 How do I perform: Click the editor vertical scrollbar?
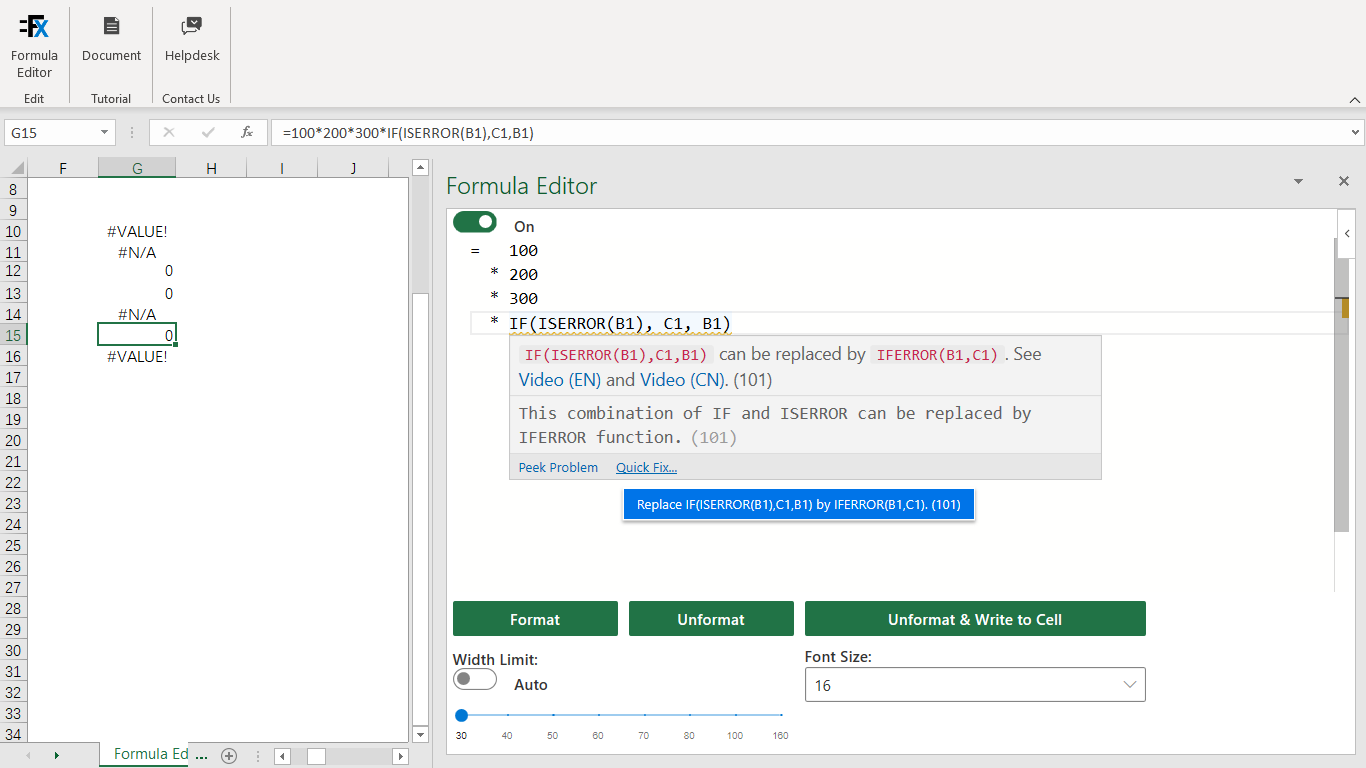(x=1341, y=385)
